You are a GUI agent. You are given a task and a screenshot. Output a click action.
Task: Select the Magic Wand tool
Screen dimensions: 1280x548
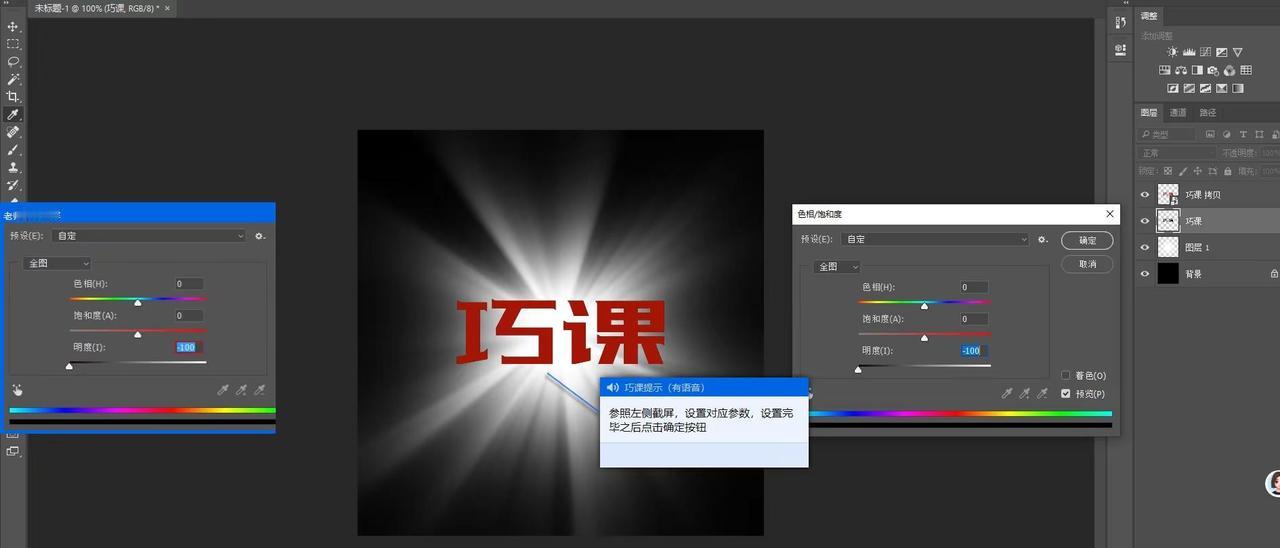tap(13, 79)
